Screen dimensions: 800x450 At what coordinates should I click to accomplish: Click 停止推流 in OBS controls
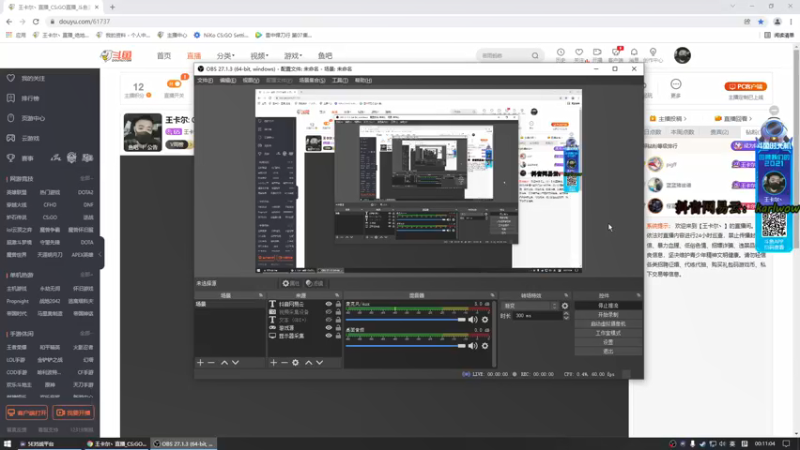[x=608, y=306]
